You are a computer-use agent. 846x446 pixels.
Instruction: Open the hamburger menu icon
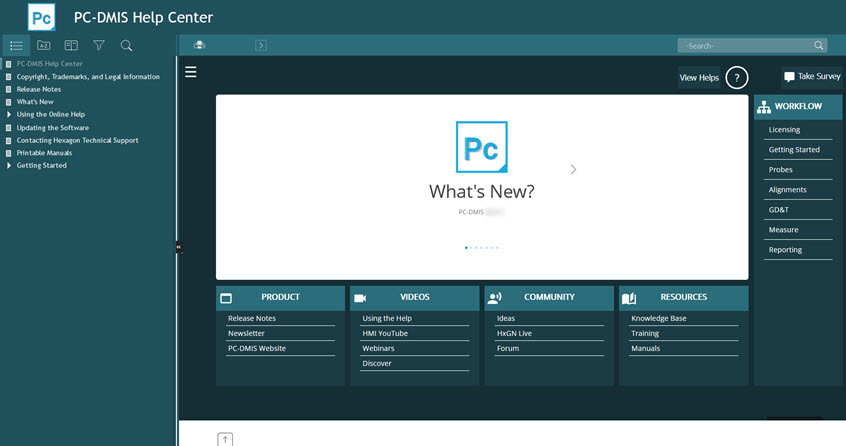pos(191,72)
